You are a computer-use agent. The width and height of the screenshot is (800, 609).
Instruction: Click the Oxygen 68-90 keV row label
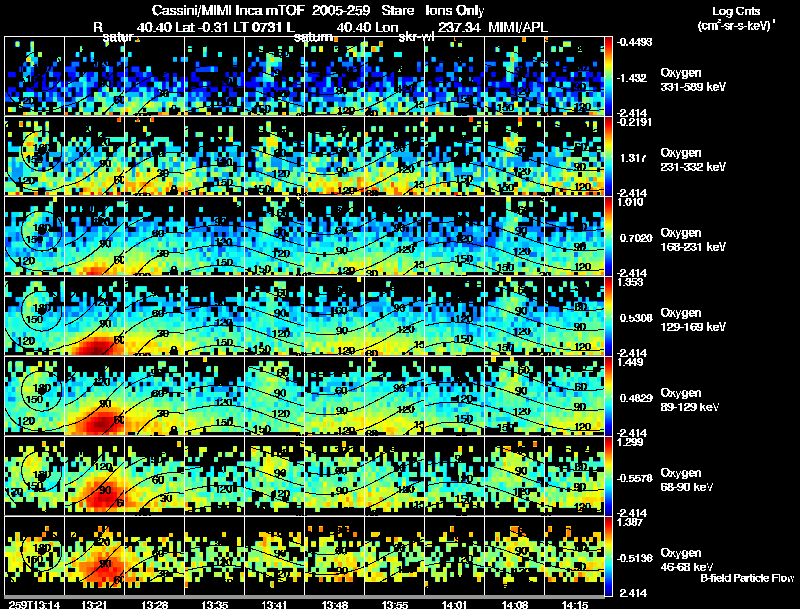point(687,480)
